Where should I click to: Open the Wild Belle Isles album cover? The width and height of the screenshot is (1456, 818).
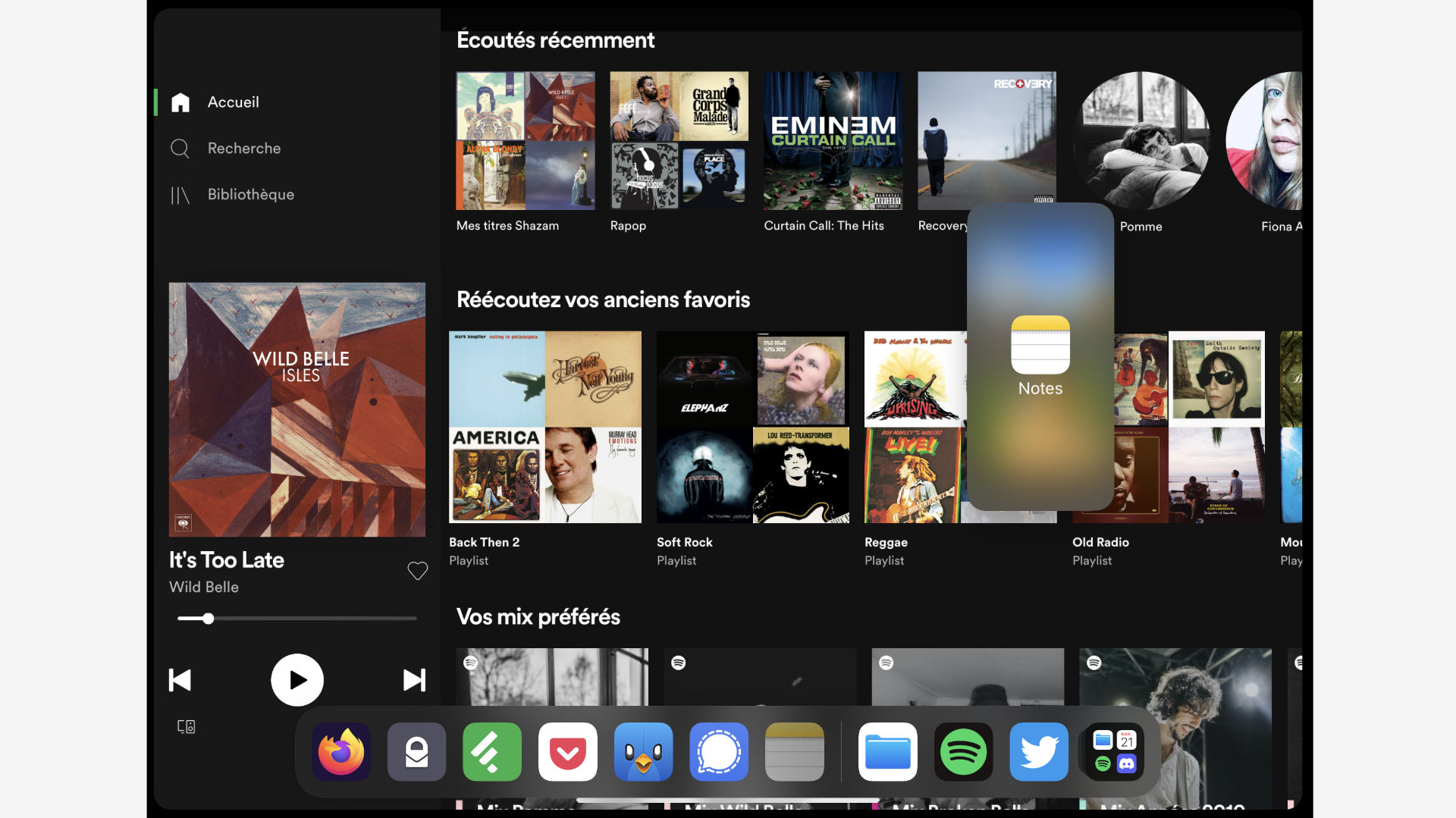coord(297,409)
